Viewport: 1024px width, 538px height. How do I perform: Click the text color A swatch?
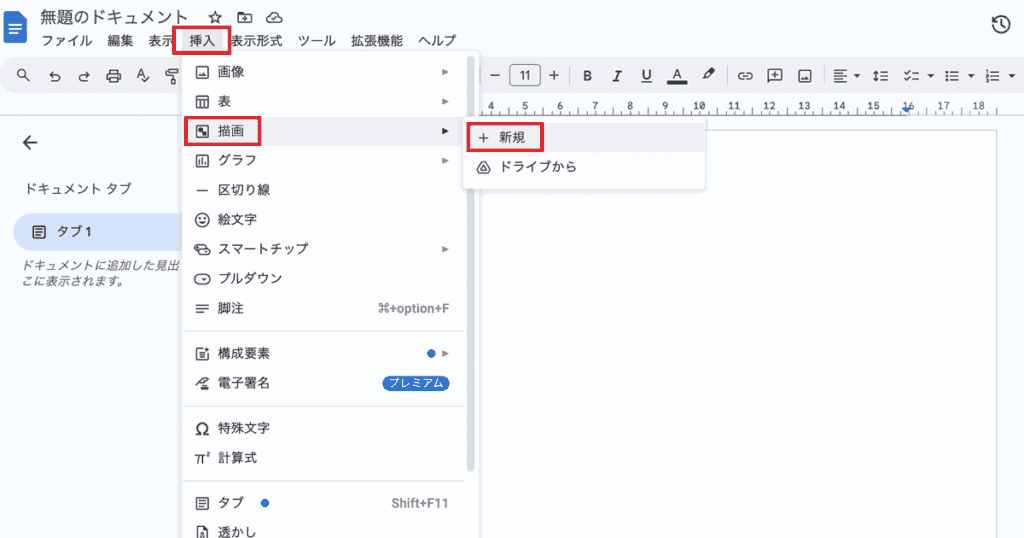[x=676, y=75]
